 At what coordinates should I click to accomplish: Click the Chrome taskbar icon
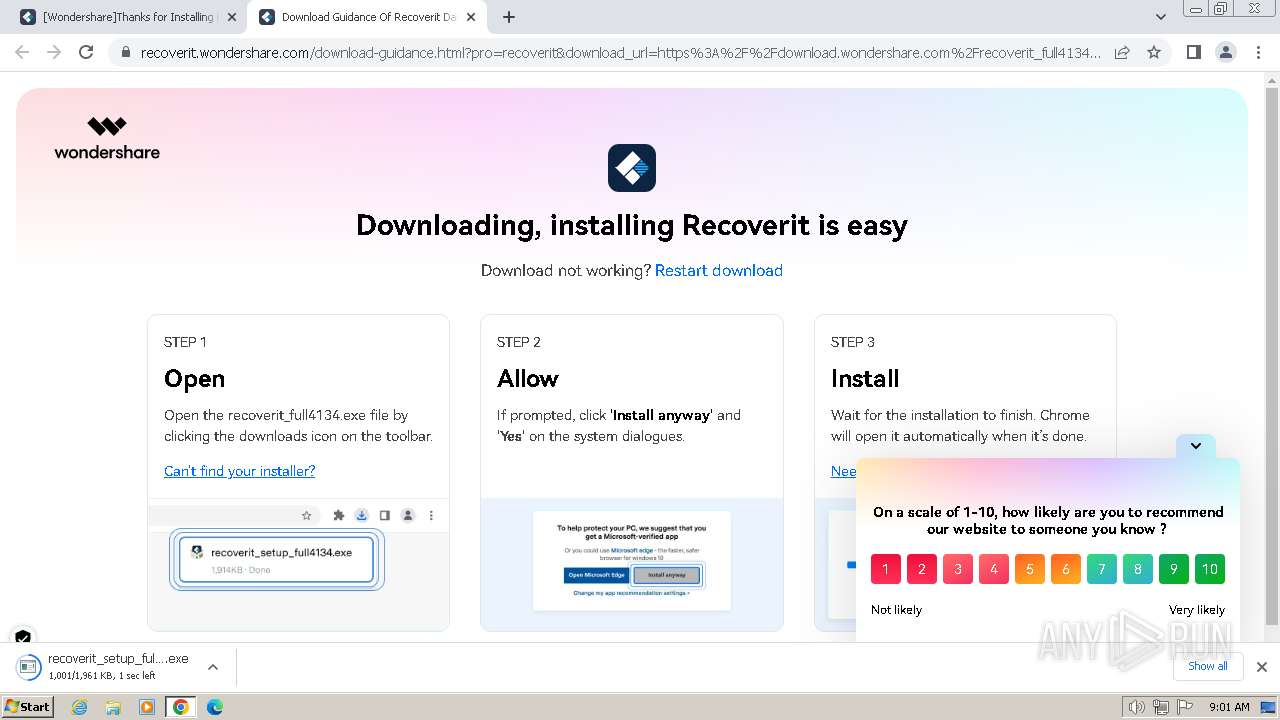tap(181, 707)
